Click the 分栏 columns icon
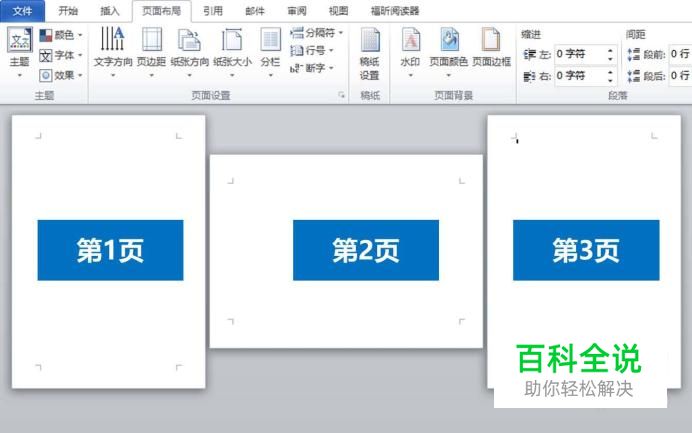 (270, 40)
